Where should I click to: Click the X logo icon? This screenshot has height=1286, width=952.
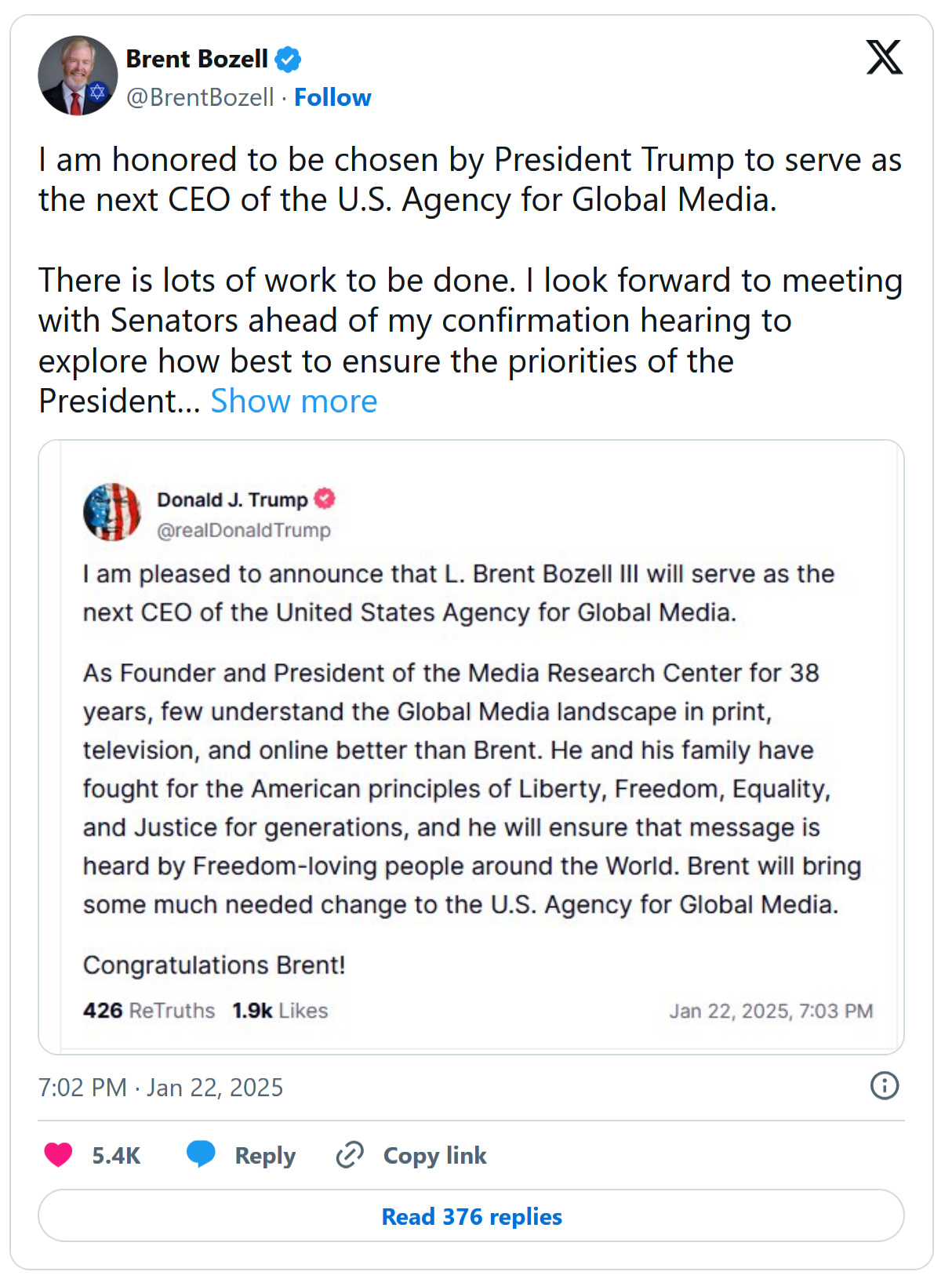pyautogui.click(x=884, y=57)
